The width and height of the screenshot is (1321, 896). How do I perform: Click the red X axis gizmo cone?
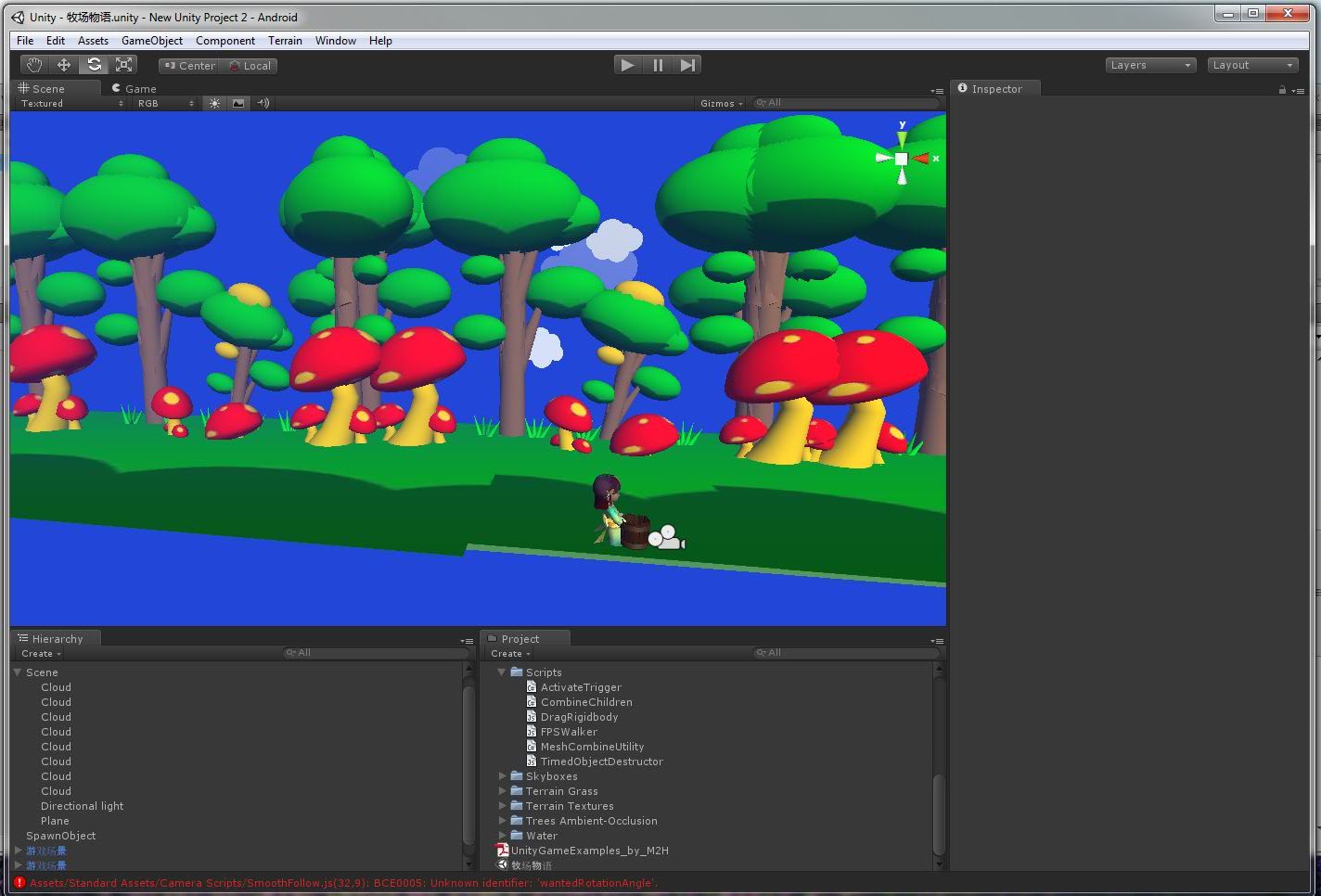click(x=921, y=159)
